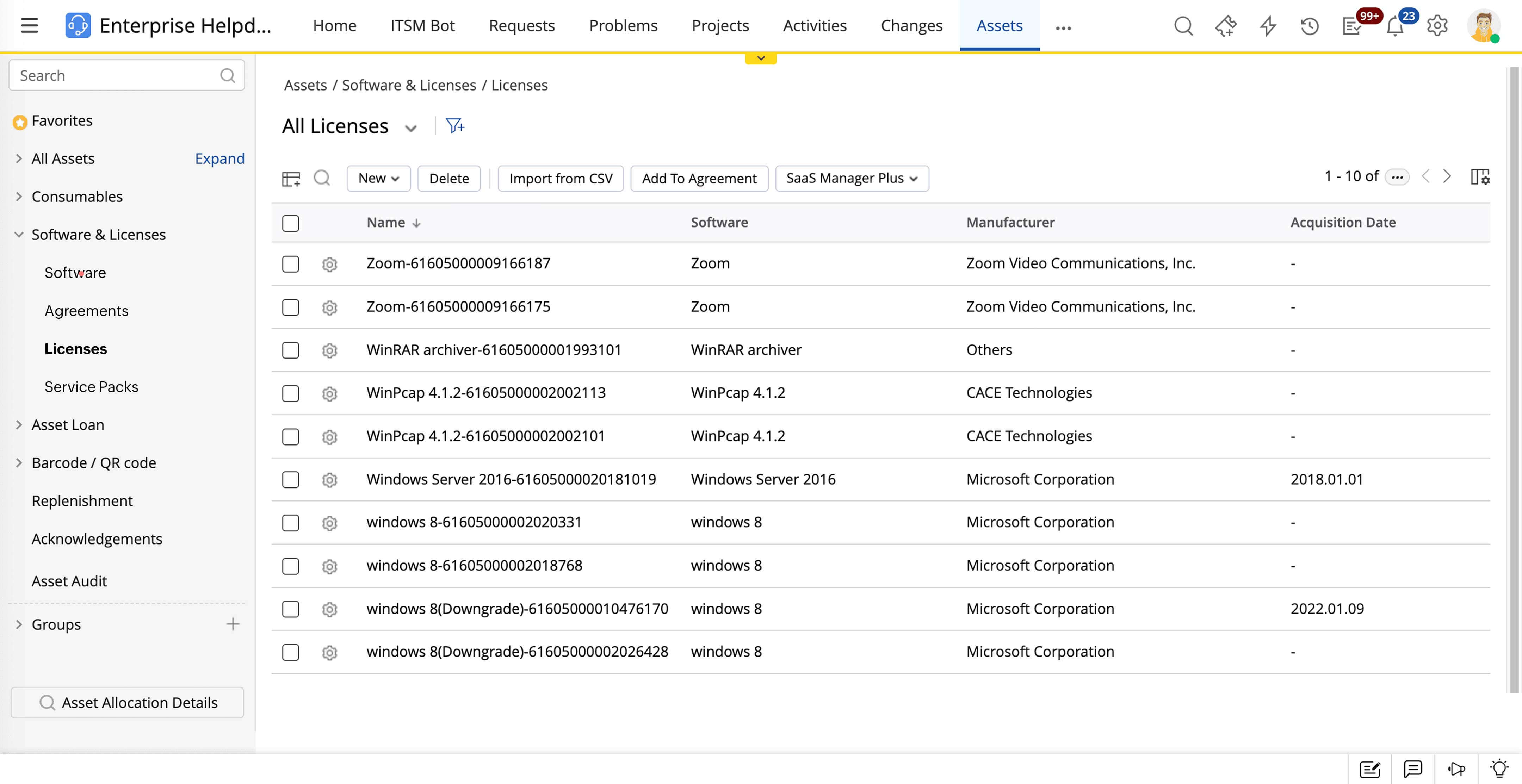This screenshot has width=1522, height=784.
Task: Click the Import from CSV button
Action: [x=560, y=178]
